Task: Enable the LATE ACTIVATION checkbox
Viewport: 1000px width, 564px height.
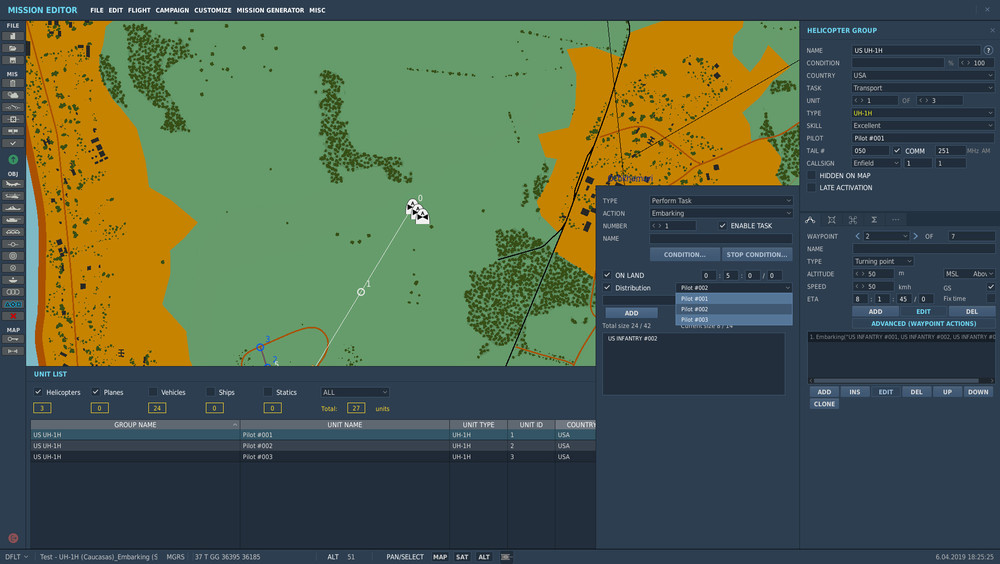Action: point(812,188)
